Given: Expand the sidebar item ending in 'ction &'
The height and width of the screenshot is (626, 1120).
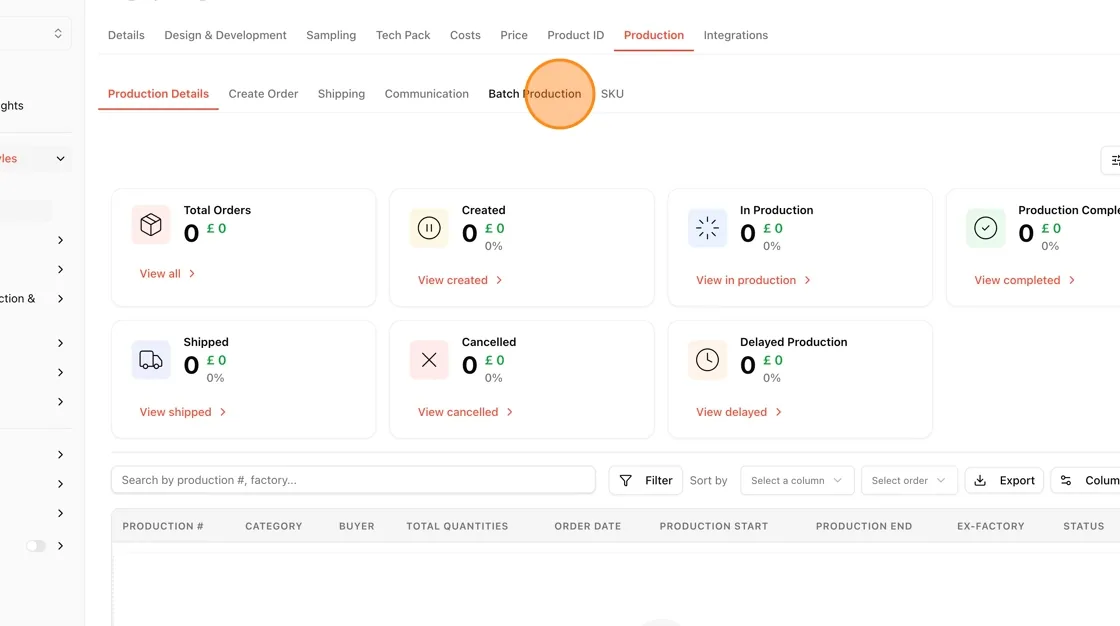Looking at the screenshot, I should tap(61, 299).
